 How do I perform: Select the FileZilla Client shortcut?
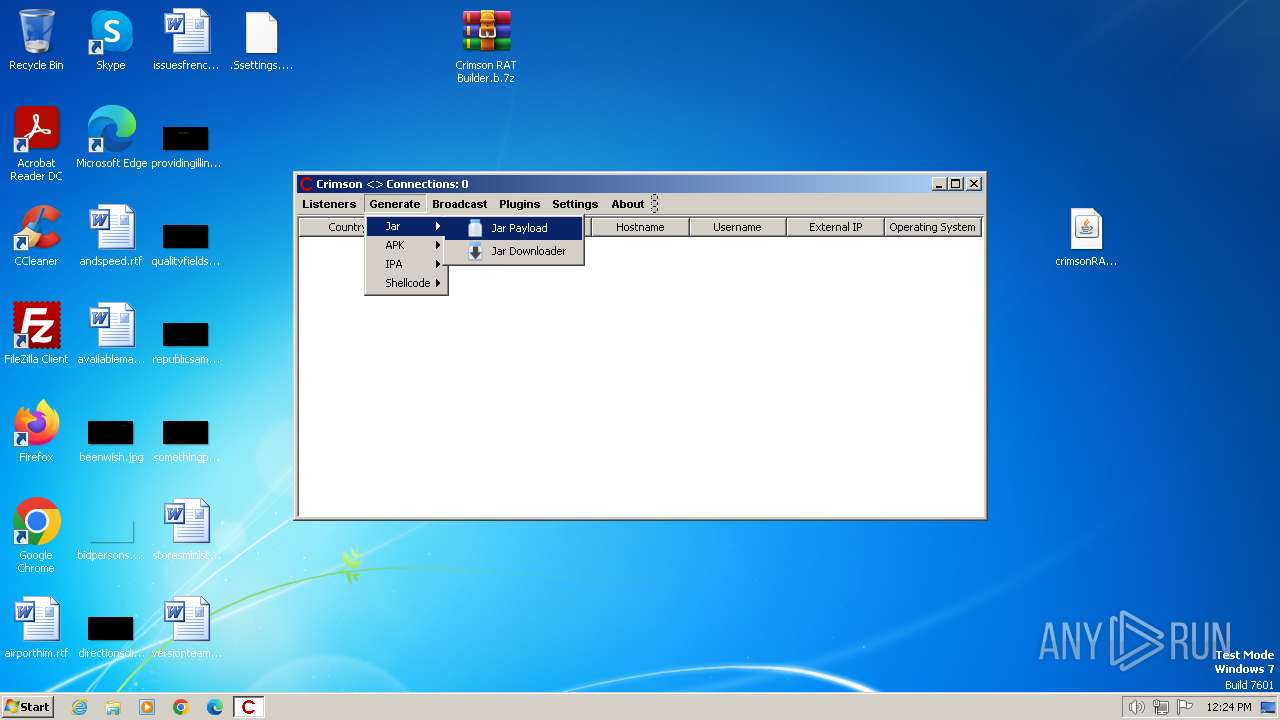point(36,335)
